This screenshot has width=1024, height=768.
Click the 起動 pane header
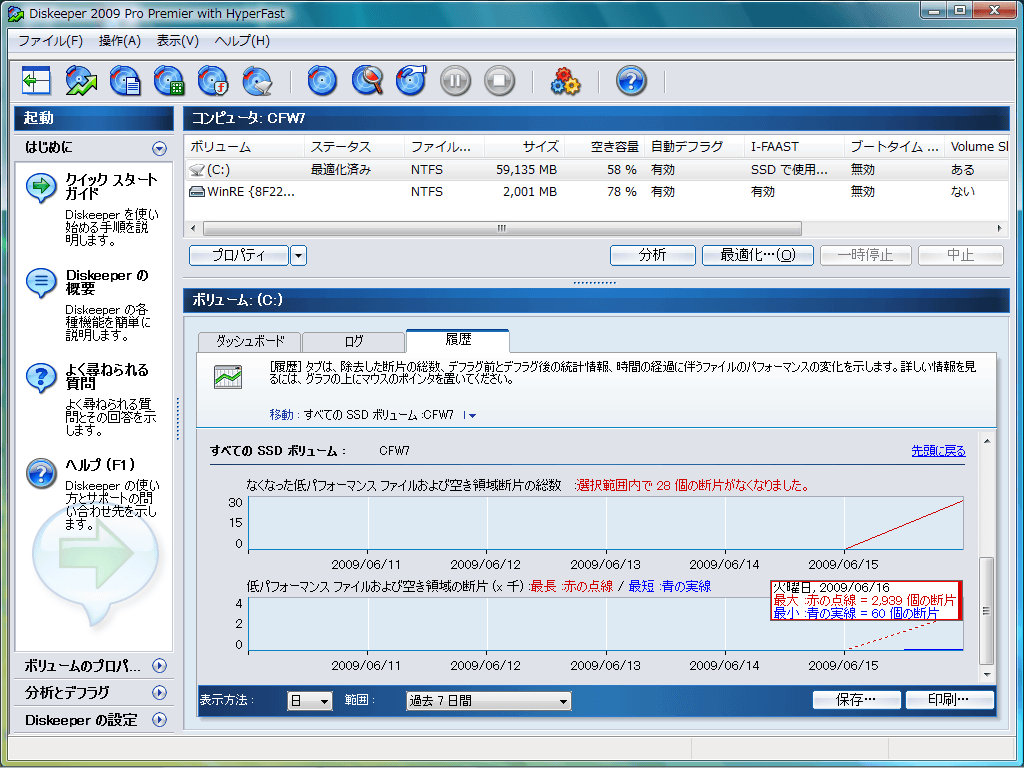(x=94, y=118)
